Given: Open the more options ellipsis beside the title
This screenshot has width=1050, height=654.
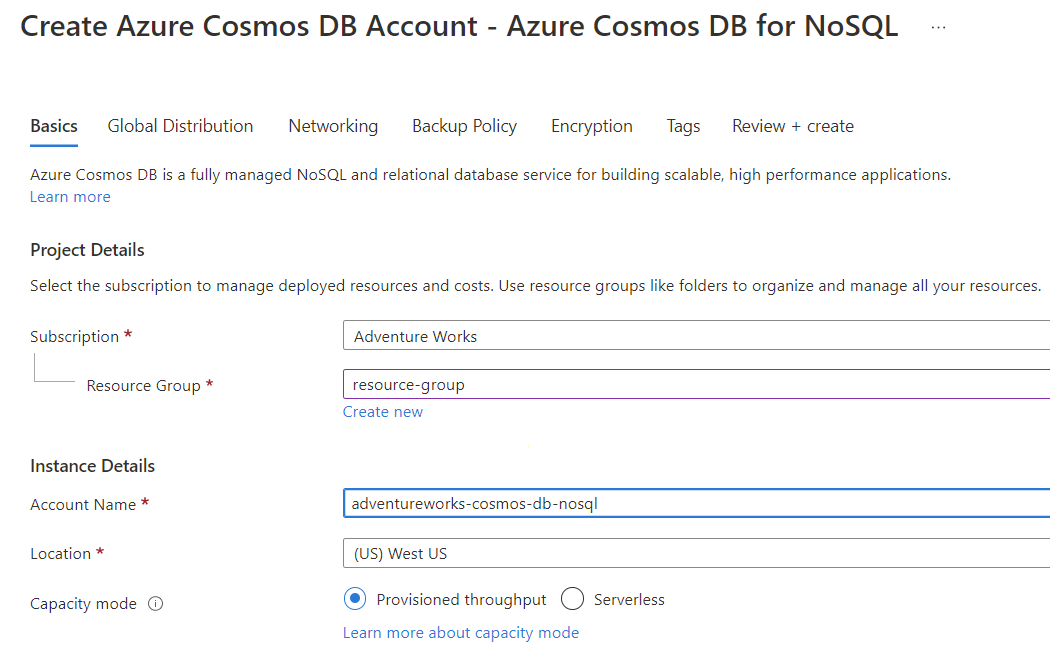Looking at the screenshot, I should [938, 27].
